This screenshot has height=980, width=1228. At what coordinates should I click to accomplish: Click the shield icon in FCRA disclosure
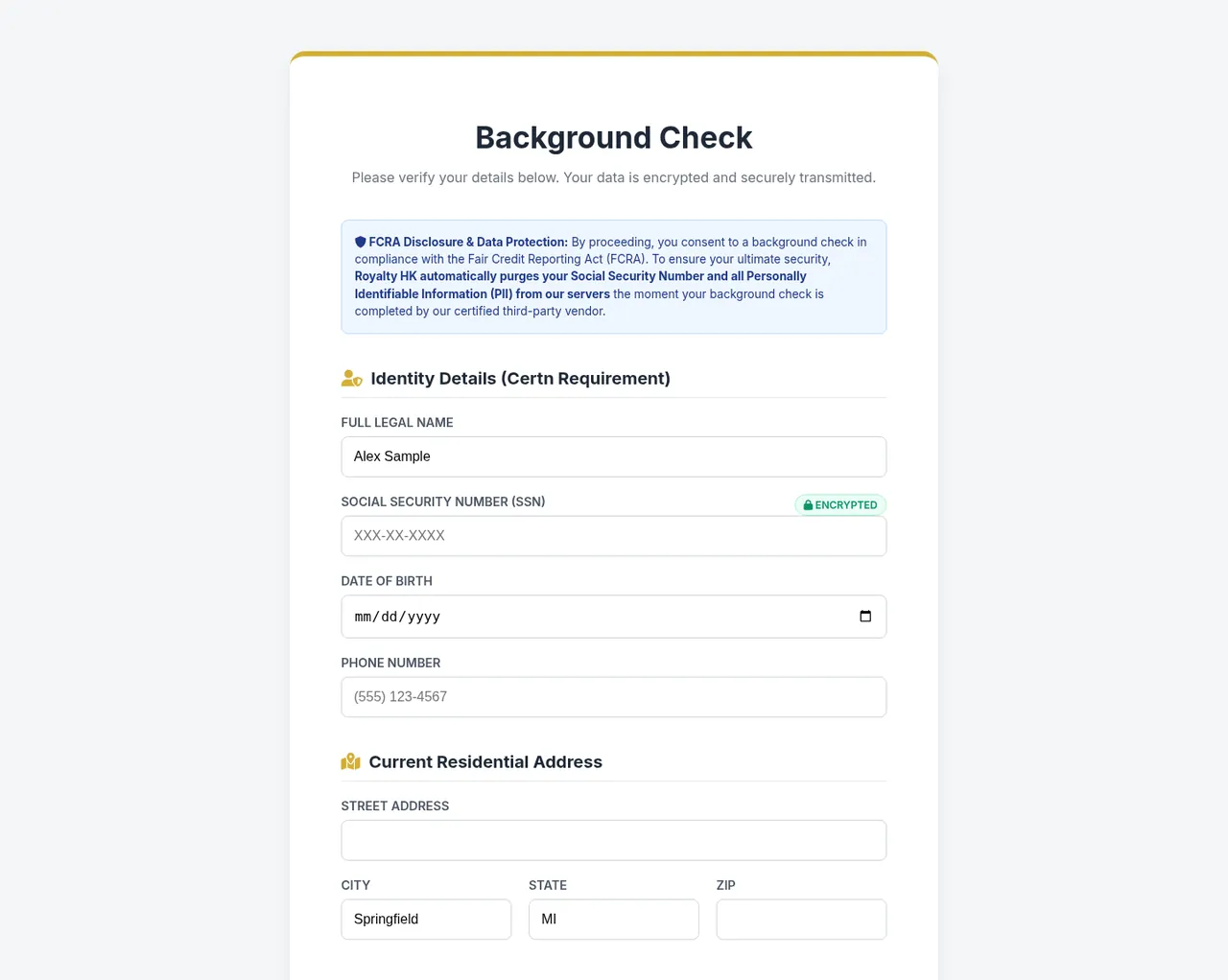361,243
